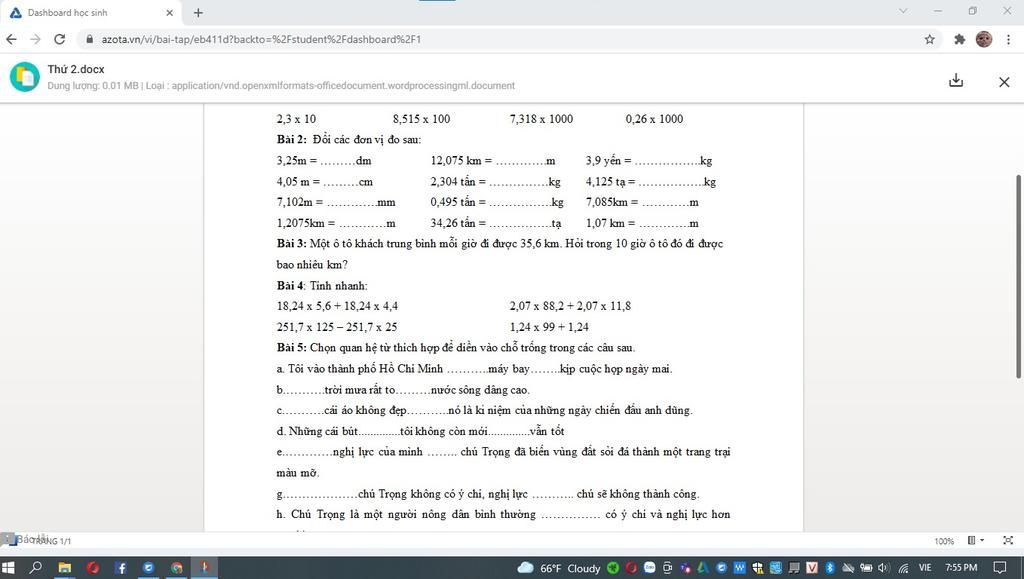Image resolution: width=1024 pixels, height=579 pixels.
Task: Click the text '8,515 x 100'
Action: (x=421, y=119)
